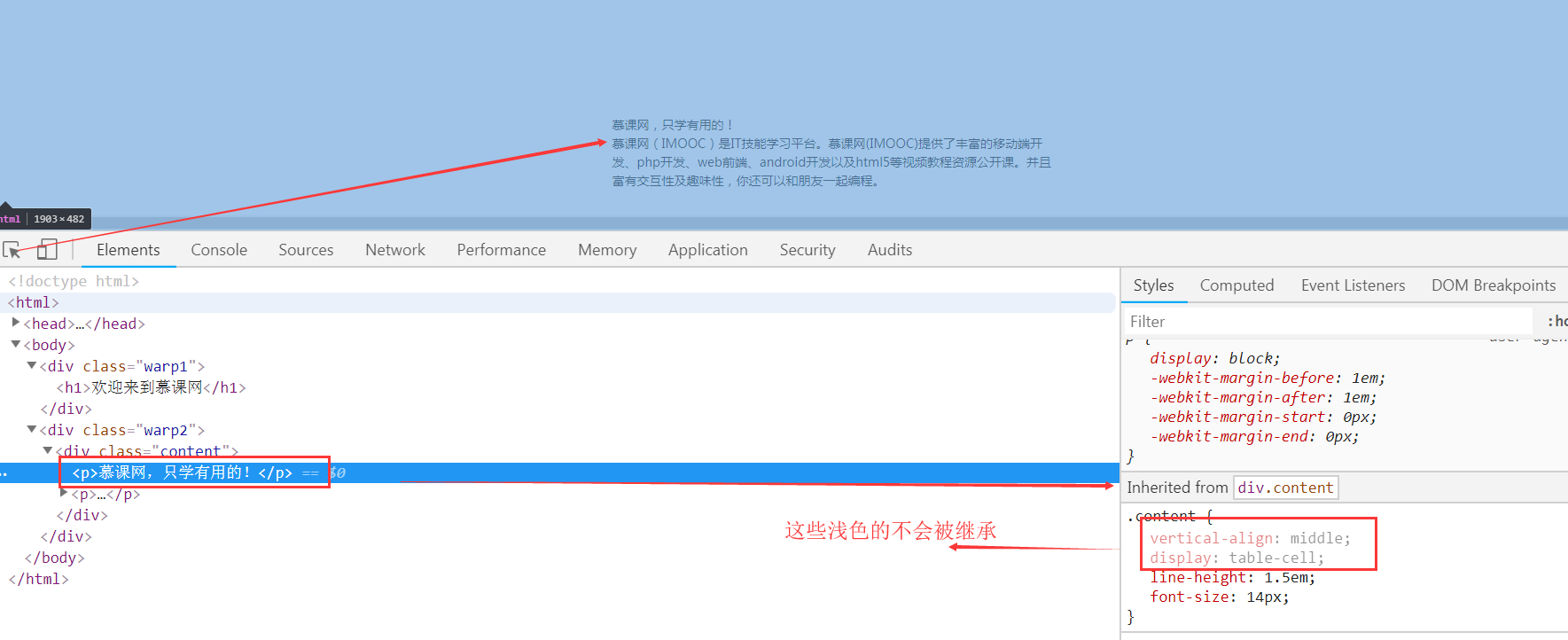This screenshot has height=640, width=1568.
Task: Focus the styles Filter input
Action: pos(1328,322)
